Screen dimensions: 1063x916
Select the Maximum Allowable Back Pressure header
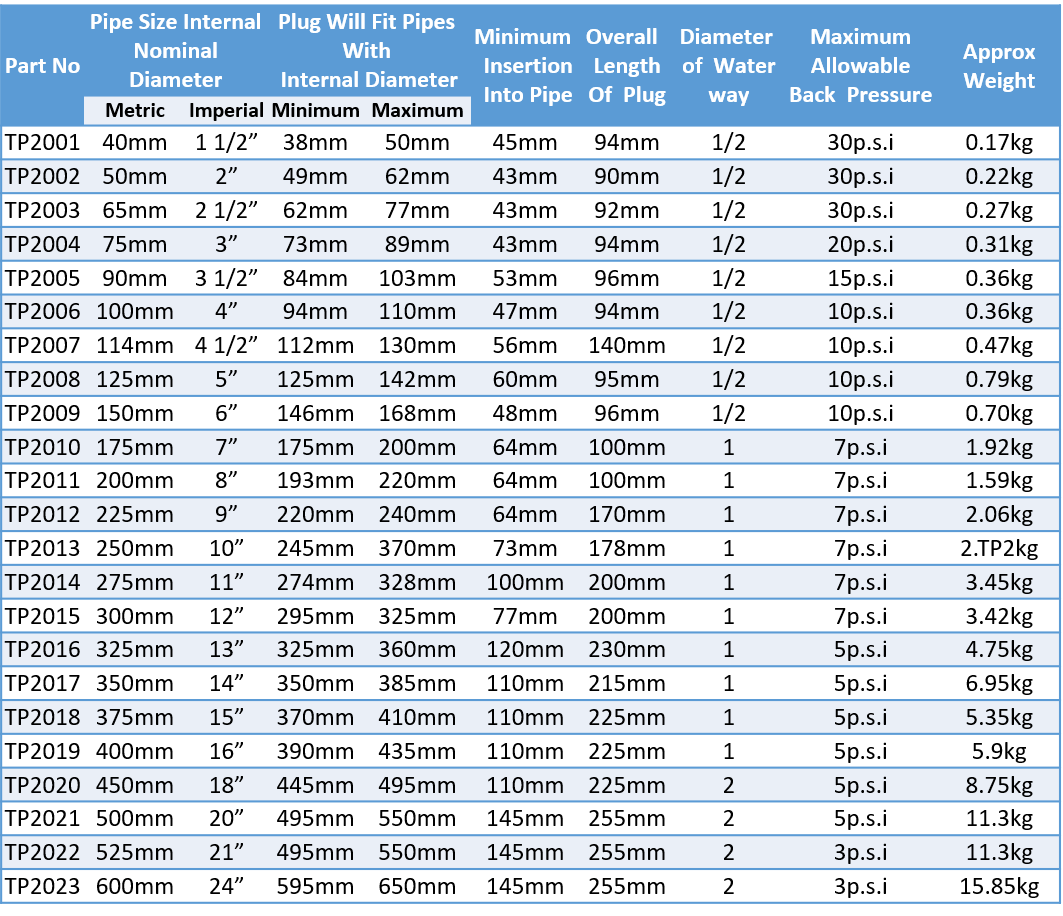[x=860, y=66]
